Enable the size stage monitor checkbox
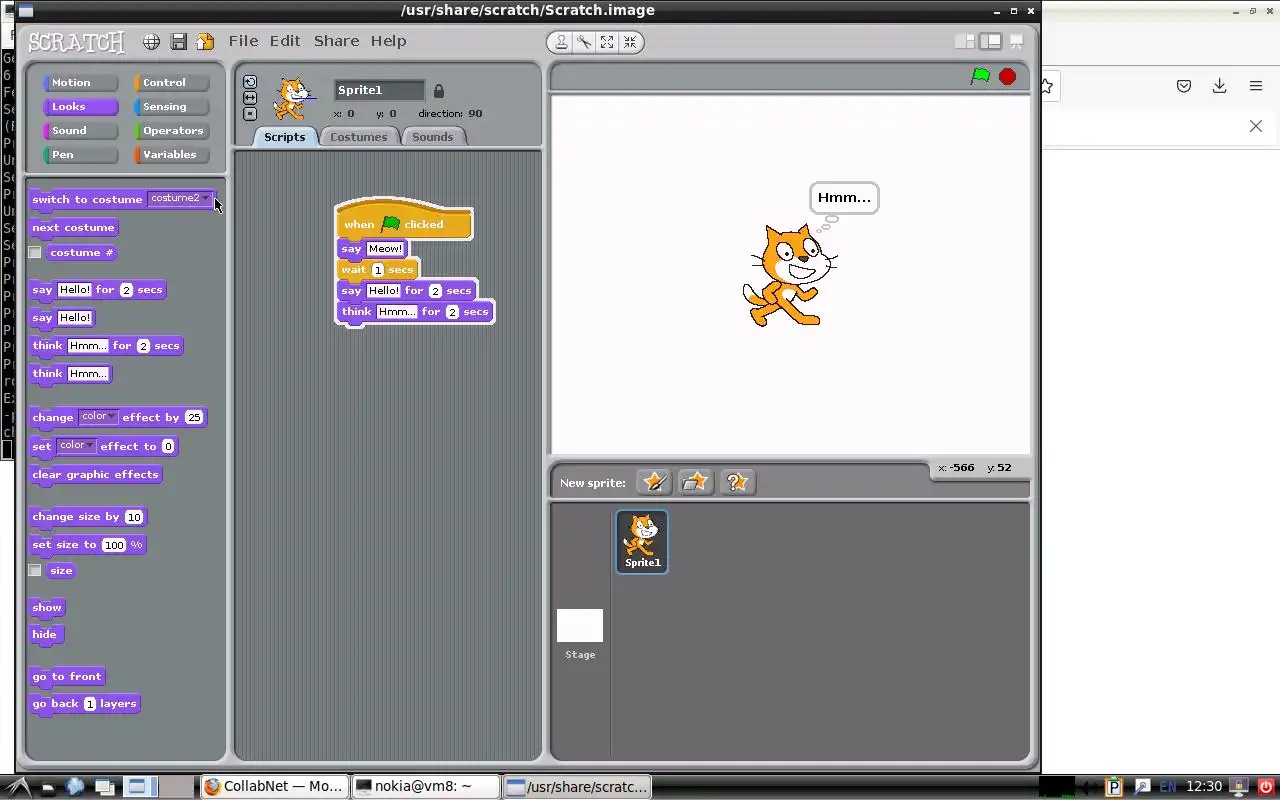 [x=35, y=570]
